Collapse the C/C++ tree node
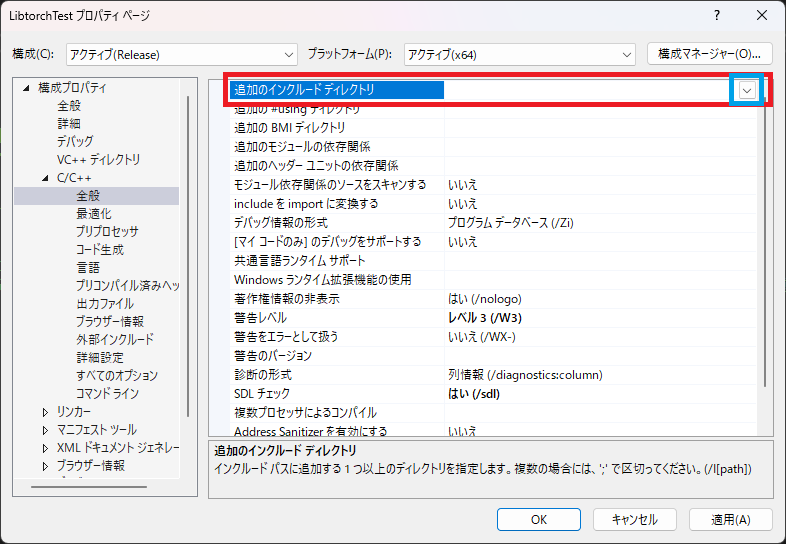 point(46,178)
